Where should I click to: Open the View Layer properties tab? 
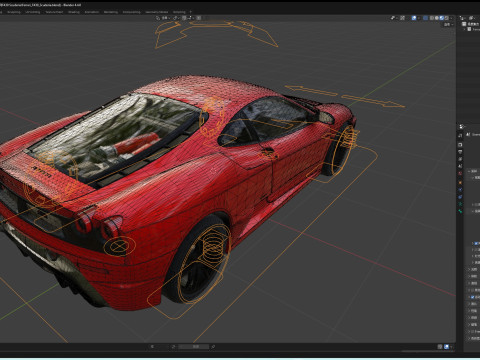(x=460, y=159)
